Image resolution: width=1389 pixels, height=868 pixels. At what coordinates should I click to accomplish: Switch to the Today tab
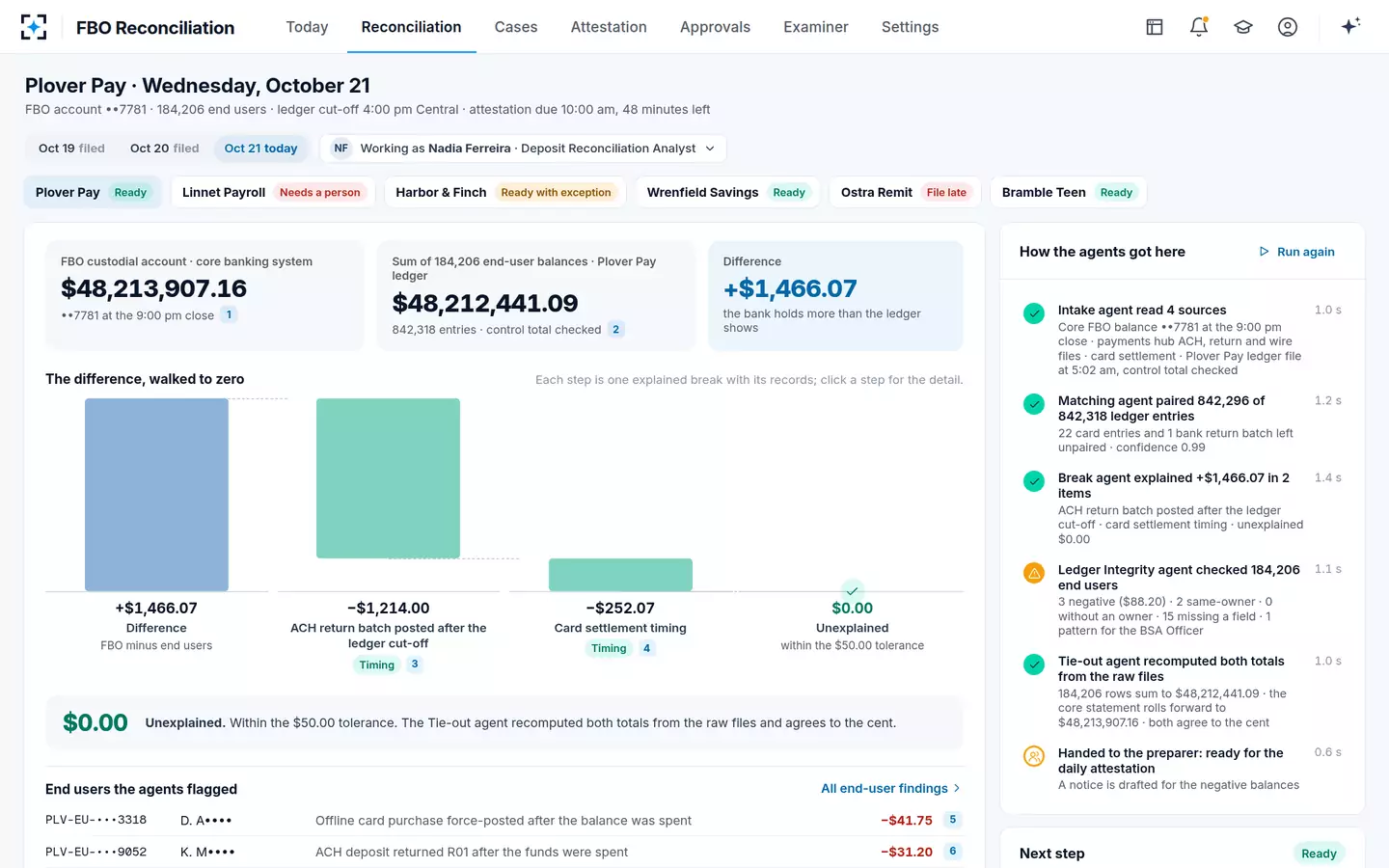307,27
